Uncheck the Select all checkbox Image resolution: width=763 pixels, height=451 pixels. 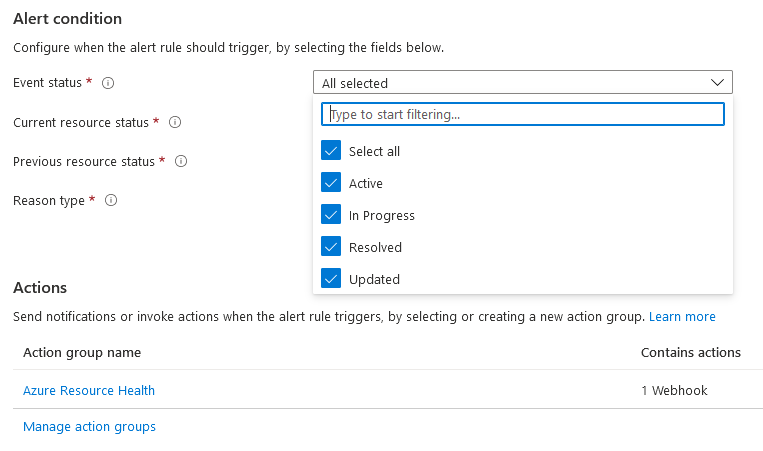tap(331, 150)
